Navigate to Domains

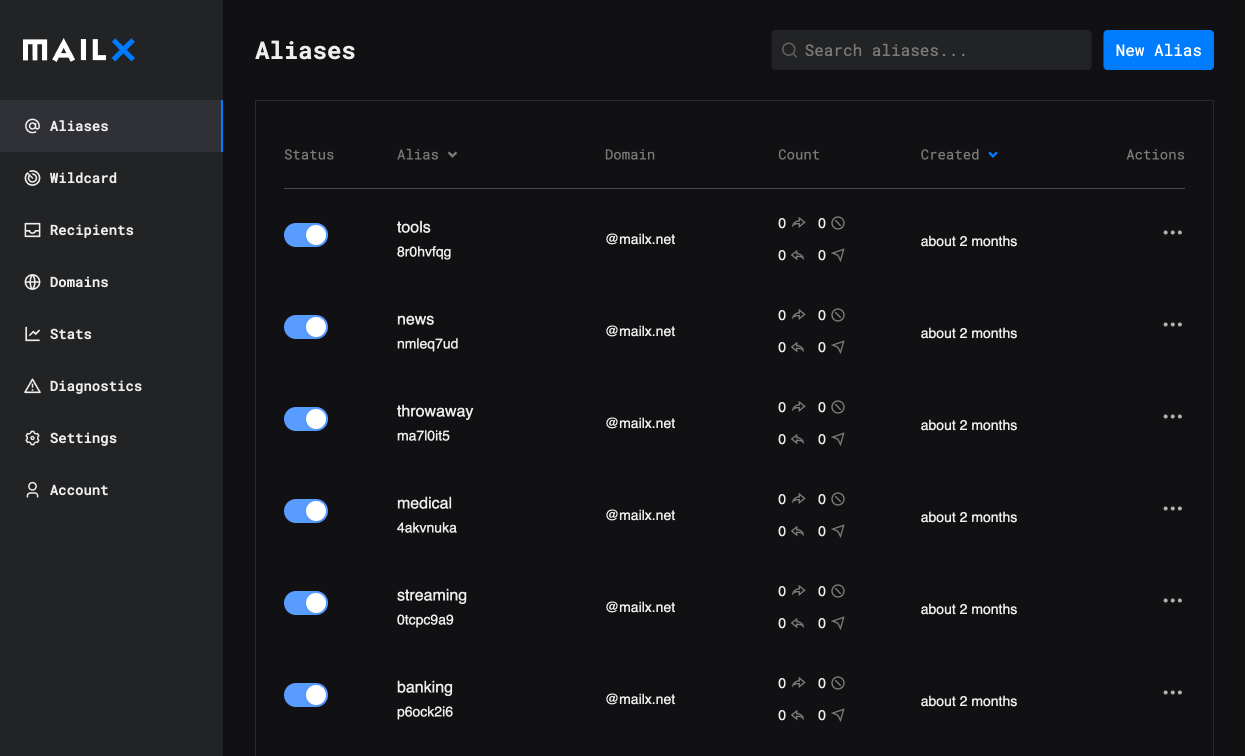pos(111,282)
